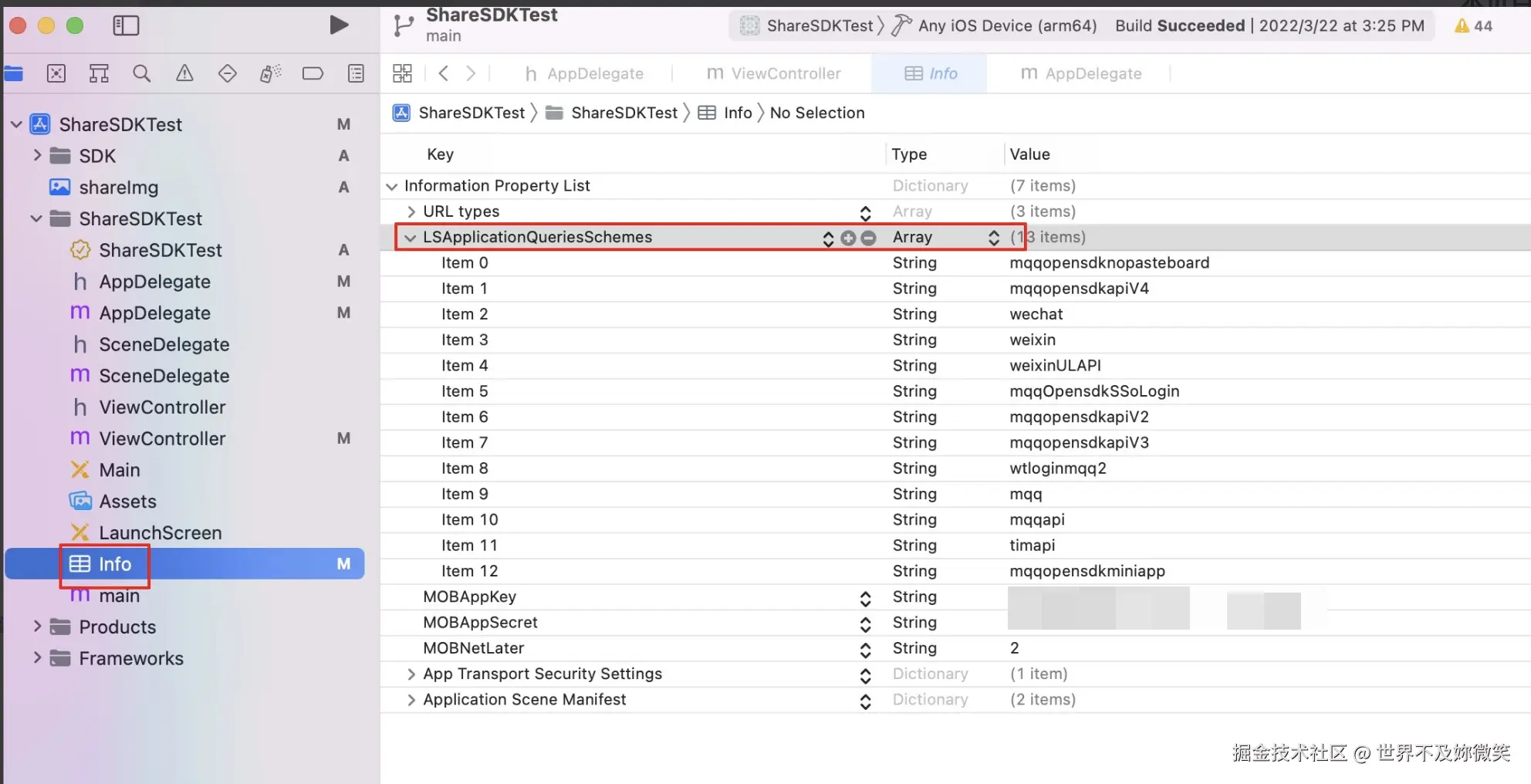Open key stepper for App Transport Security
Screen dimensions: 1531x784
click(x=866, y=675)
